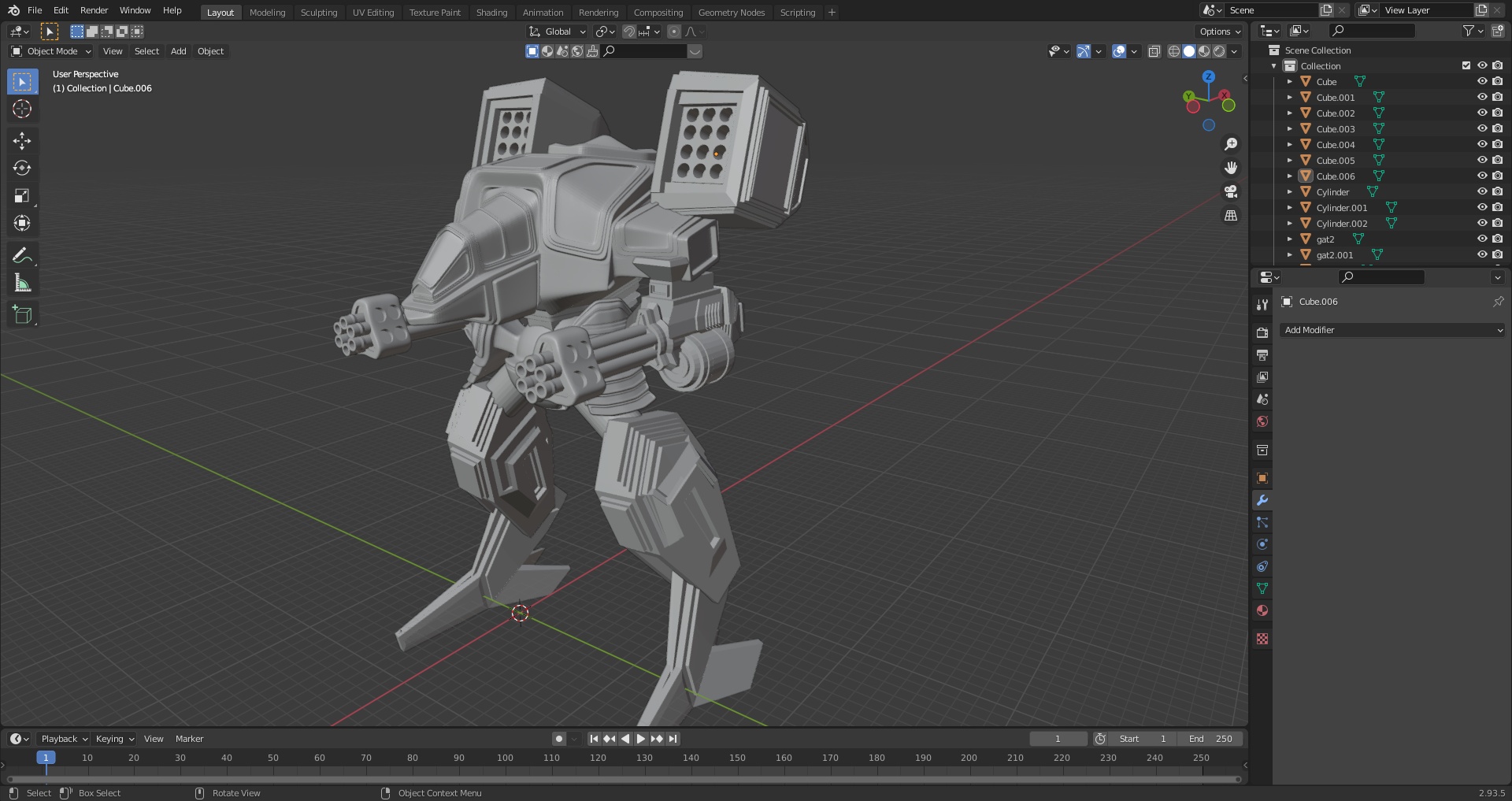Expand Cube.002 in outliner
This screenshot has width=1512, height=801.
tap(1289, 113)
